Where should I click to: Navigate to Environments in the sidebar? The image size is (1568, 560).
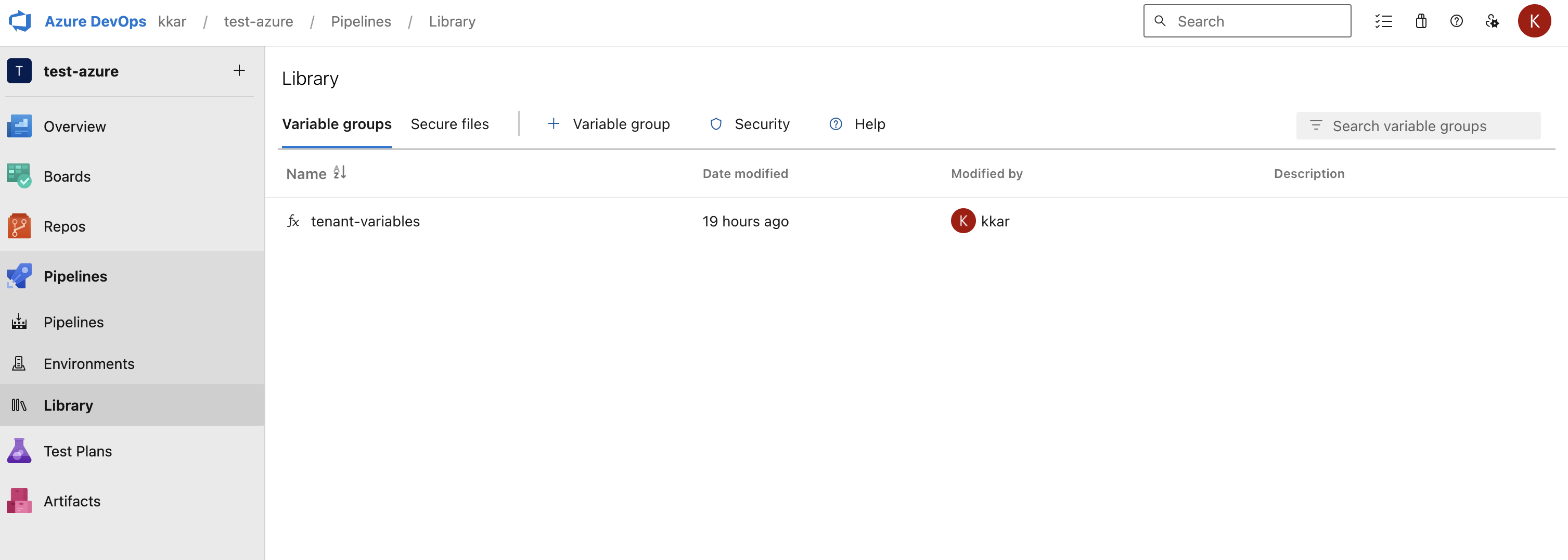pyautogui.click(x=89, y=363)
